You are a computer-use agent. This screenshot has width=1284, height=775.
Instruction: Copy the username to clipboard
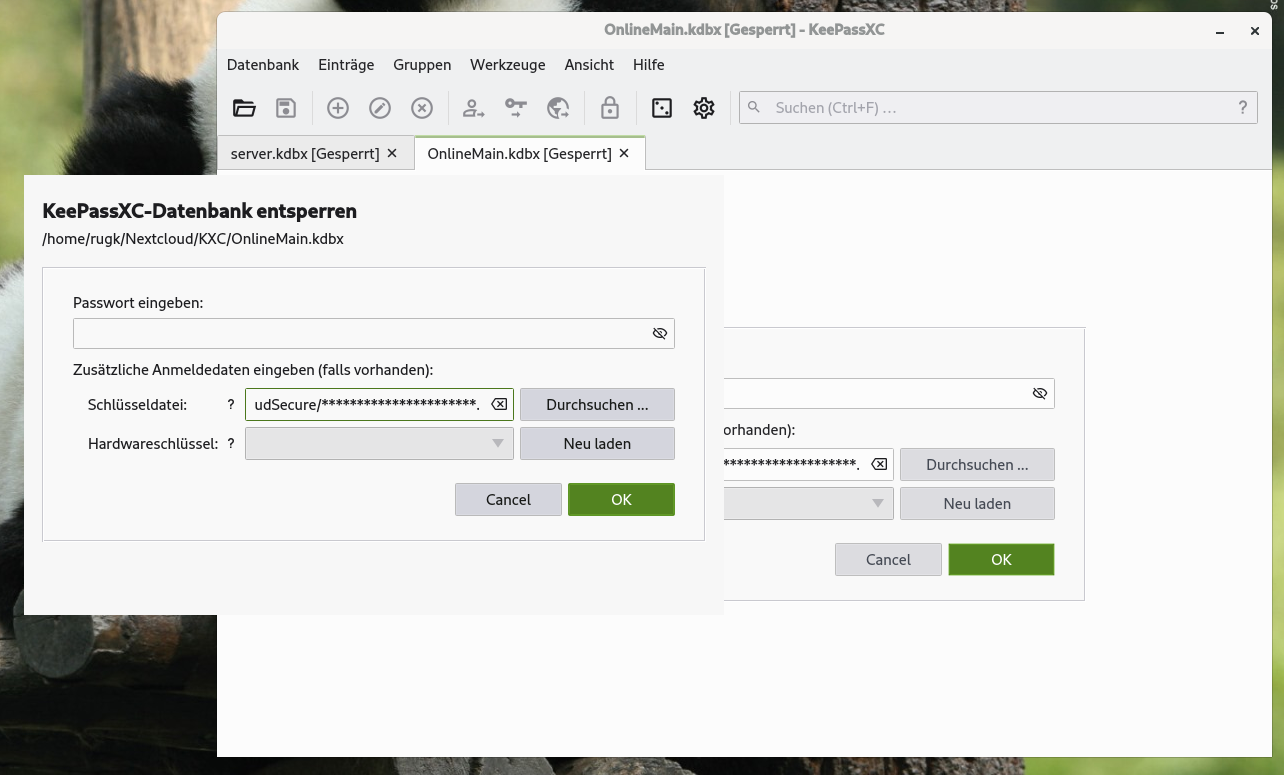(473, 107)
